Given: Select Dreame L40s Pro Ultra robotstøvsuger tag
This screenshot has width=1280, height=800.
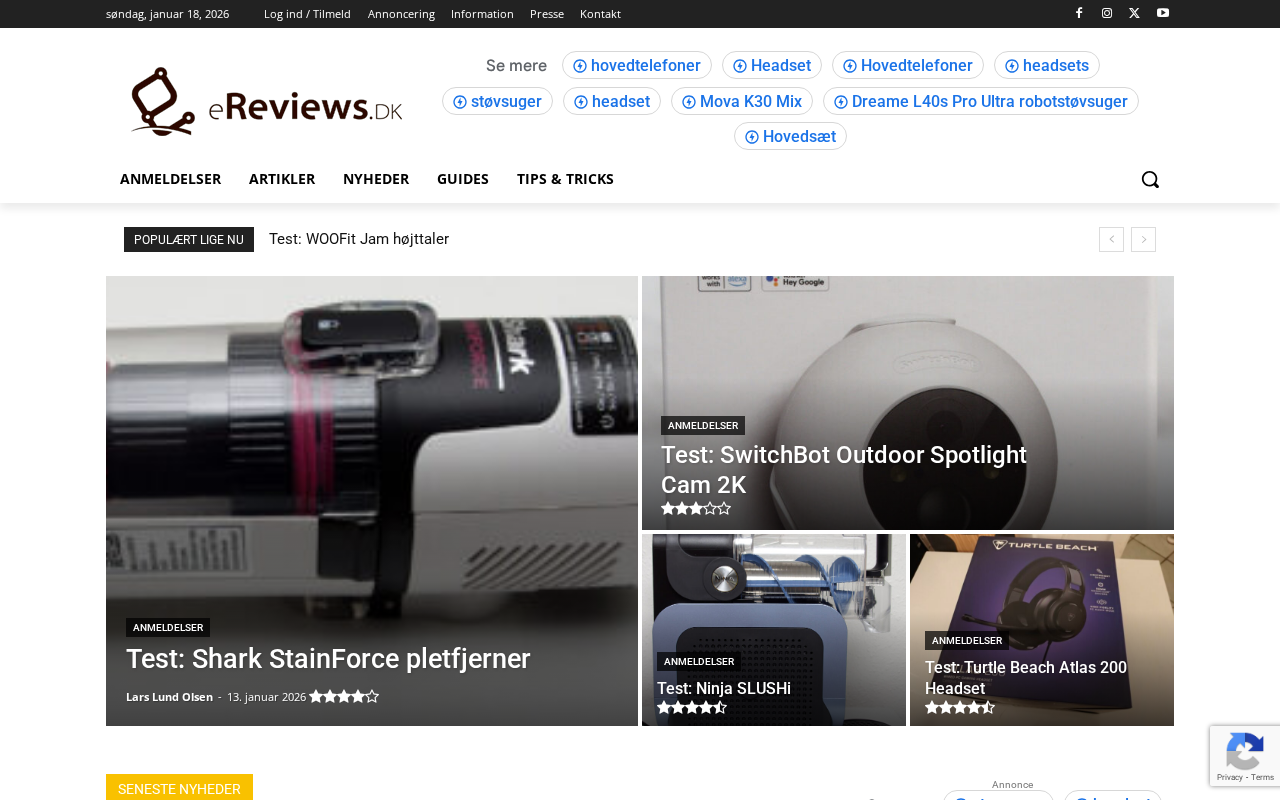Looking at the screenshot, I should coord(981,101).
